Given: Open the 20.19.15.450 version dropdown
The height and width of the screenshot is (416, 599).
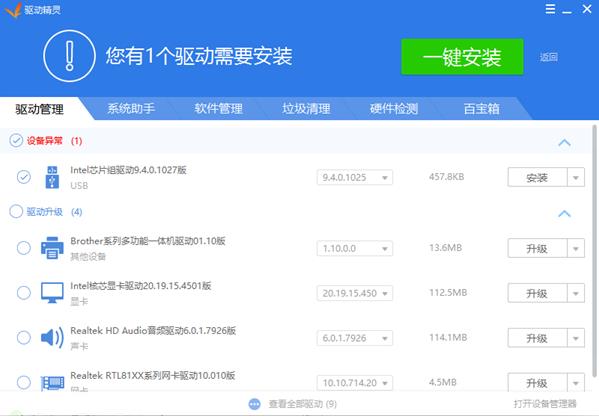Looking at the screenshot, I should pos(355,293).
